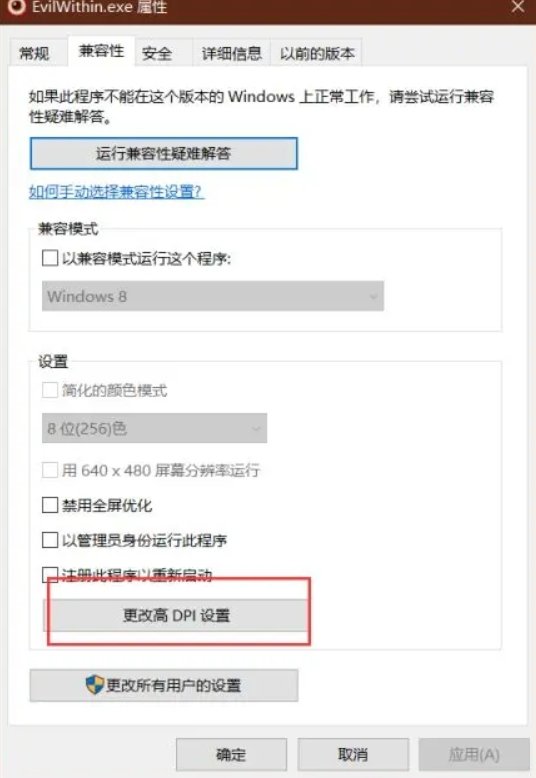Open the Windows 8 compatibility dropdown
This screenshot has height=778, width=536.
pyautogui.click(x=213, y=296)
